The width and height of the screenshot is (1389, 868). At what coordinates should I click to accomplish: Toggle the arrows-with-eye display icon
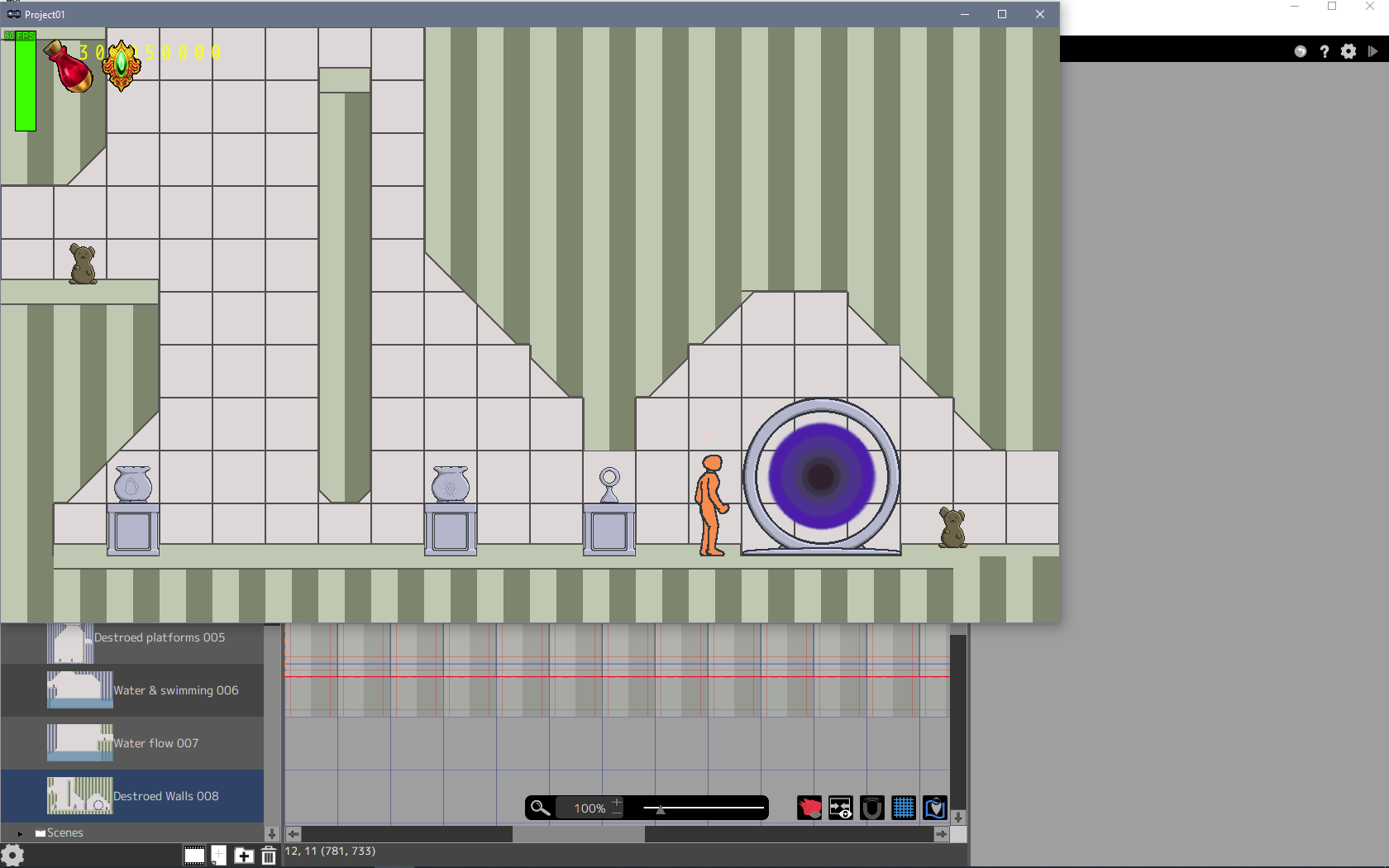tap(841, 808)
